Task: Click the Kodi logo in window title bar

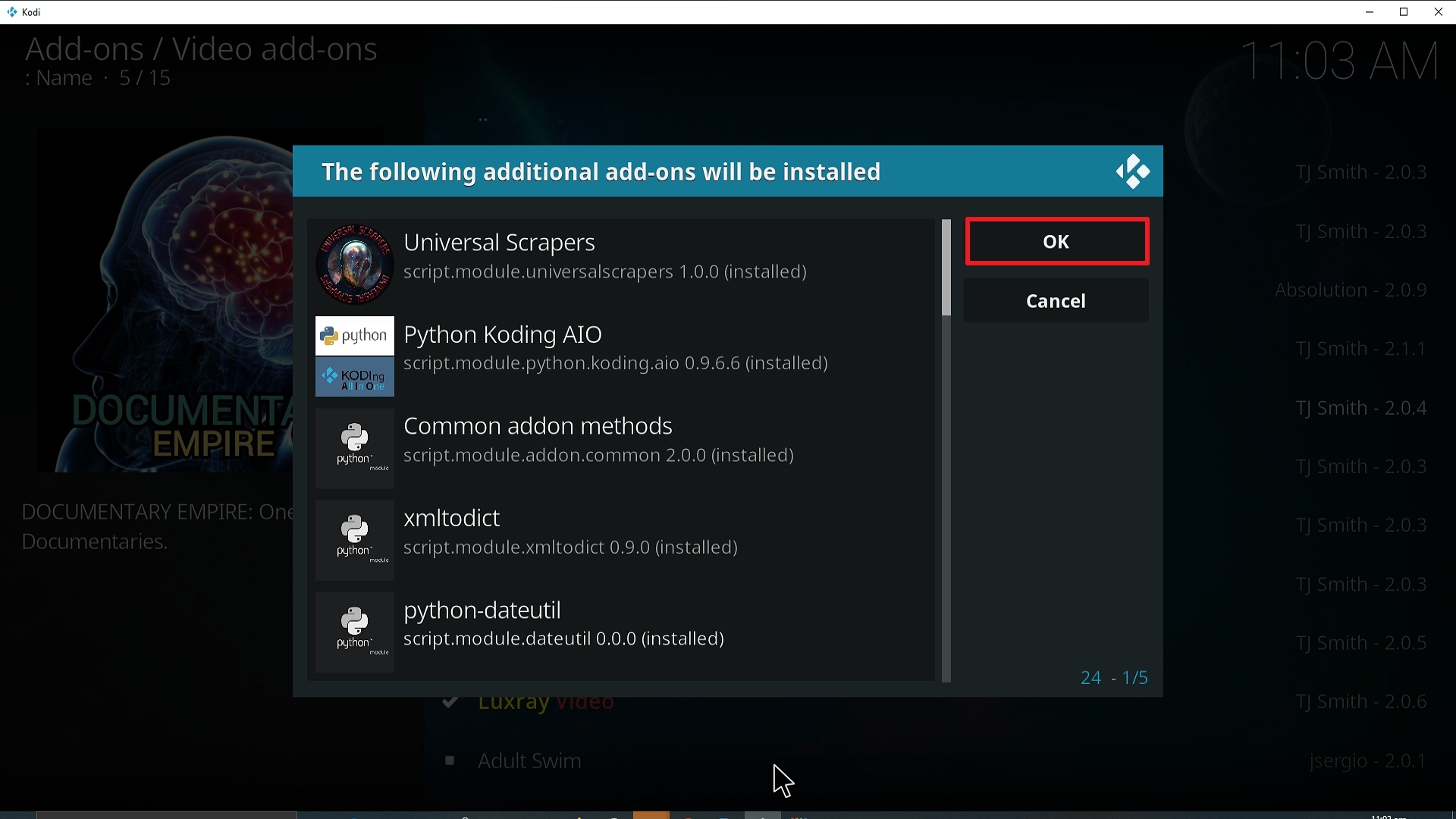Action: 12,12
